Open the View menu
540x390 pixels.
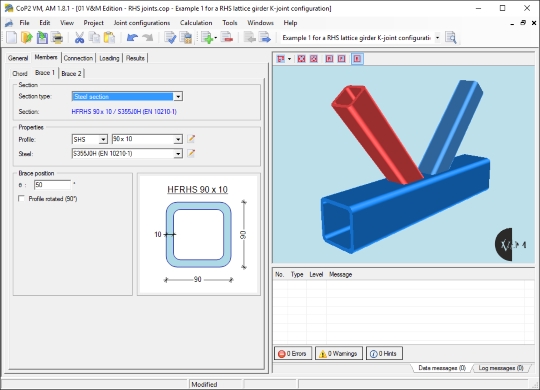pyautogui.click(x=67, y=23)
